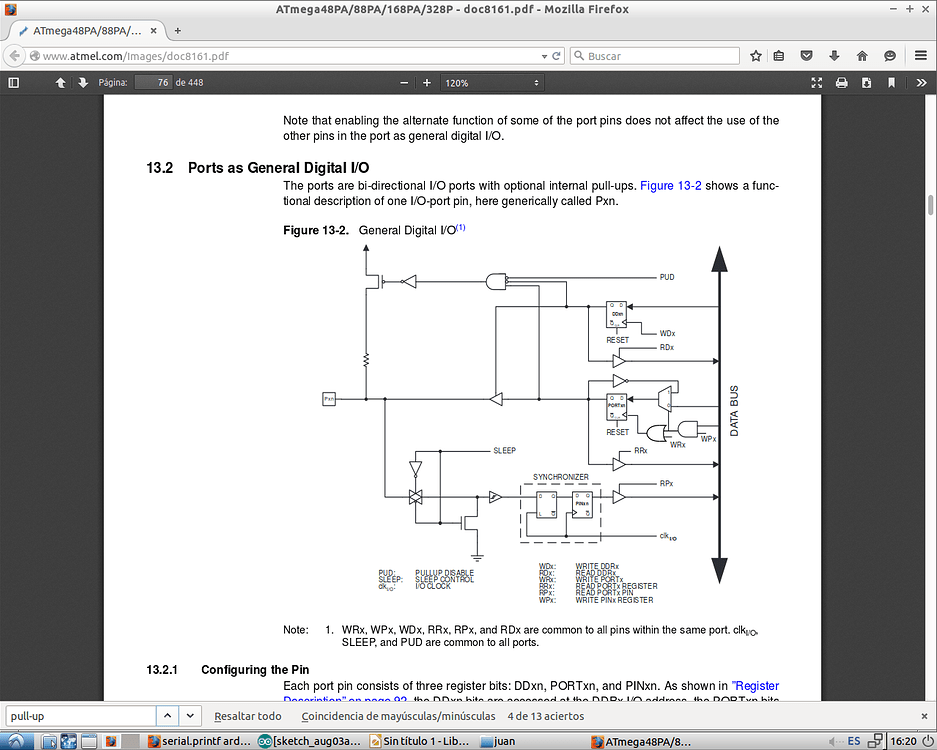Go to the previous page with up arrow

click(60, 83)
